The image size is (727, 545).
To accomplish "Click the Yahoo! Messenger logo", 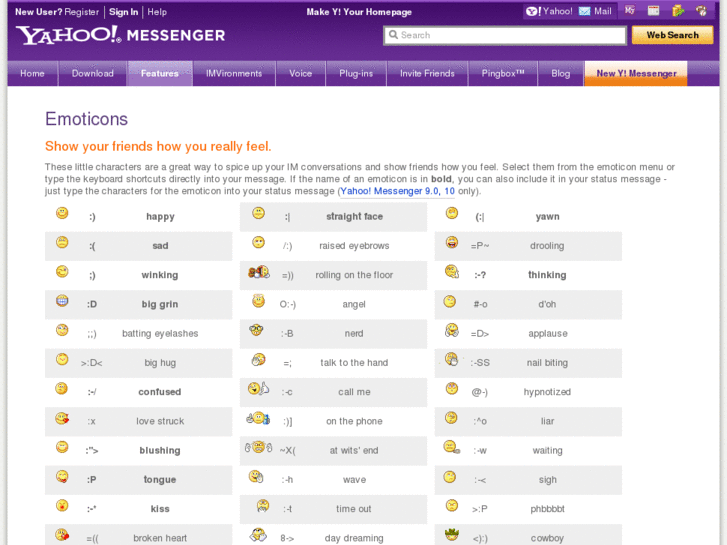I will [x=120, y=35].
